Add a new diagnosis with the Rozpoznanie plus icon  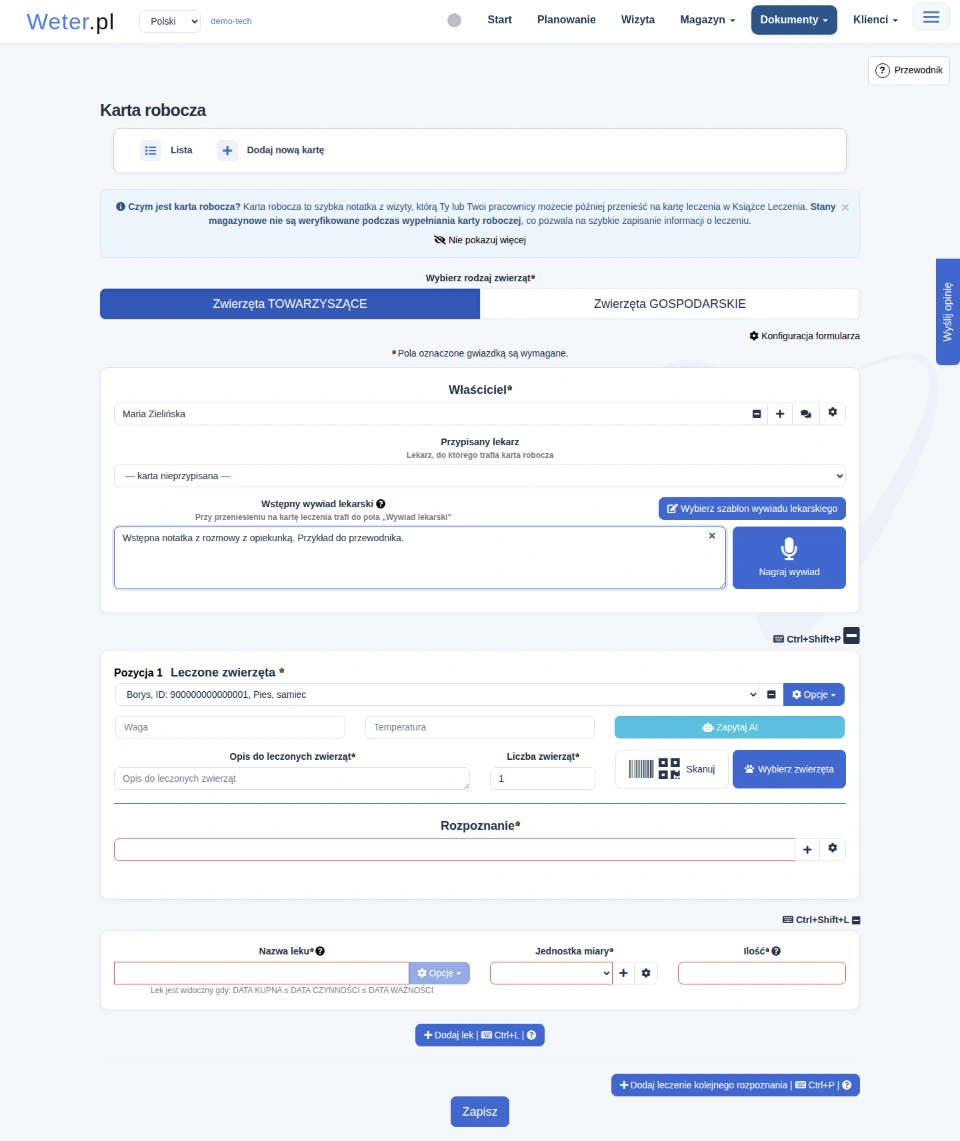[807, 849]
